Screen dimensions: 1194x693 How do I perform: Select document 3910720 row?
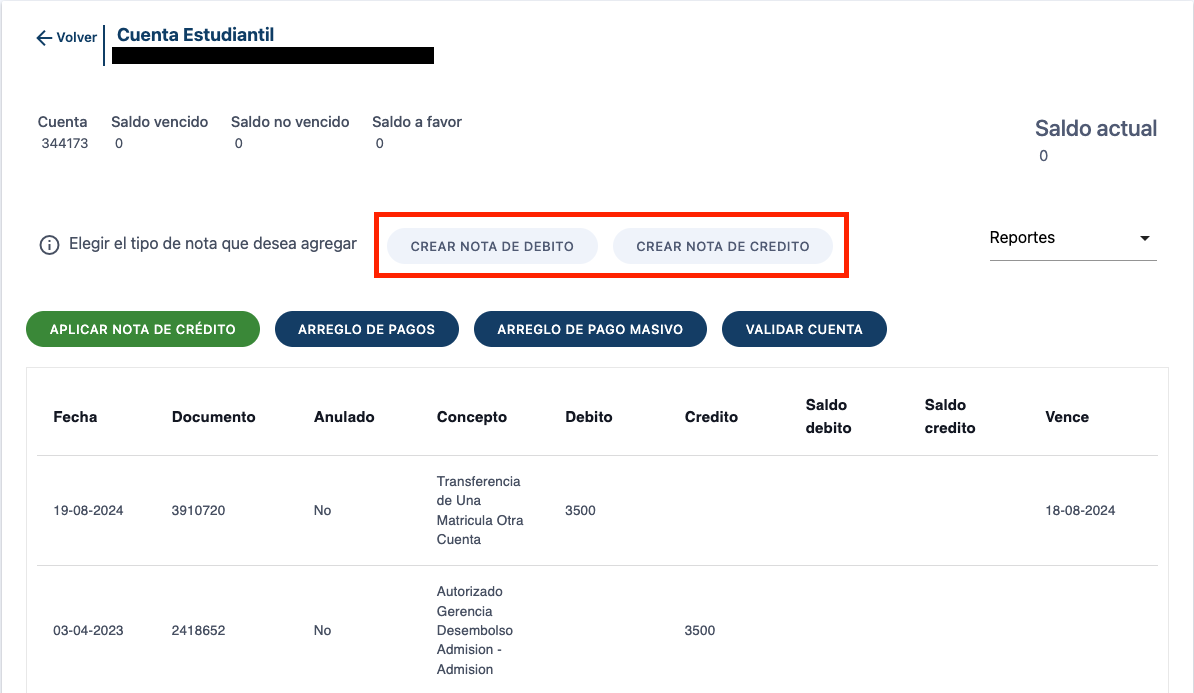[198, 511]
